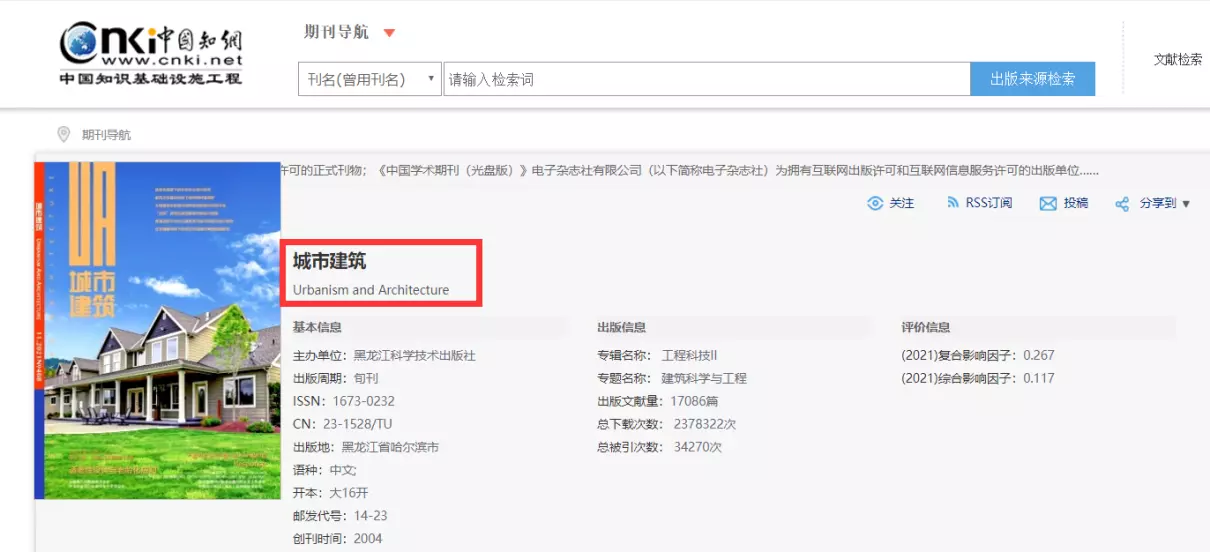
Task: Select the subtitle Urbanism and Architecture
Action: 371,290
